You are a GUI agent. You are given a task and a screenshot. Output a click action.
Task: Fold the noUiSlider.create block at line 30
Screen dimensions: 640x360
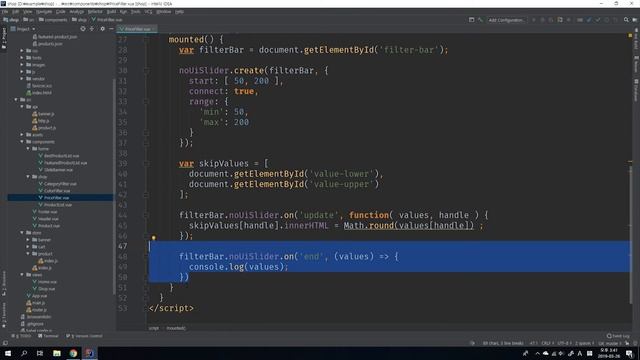click(146, 71)
